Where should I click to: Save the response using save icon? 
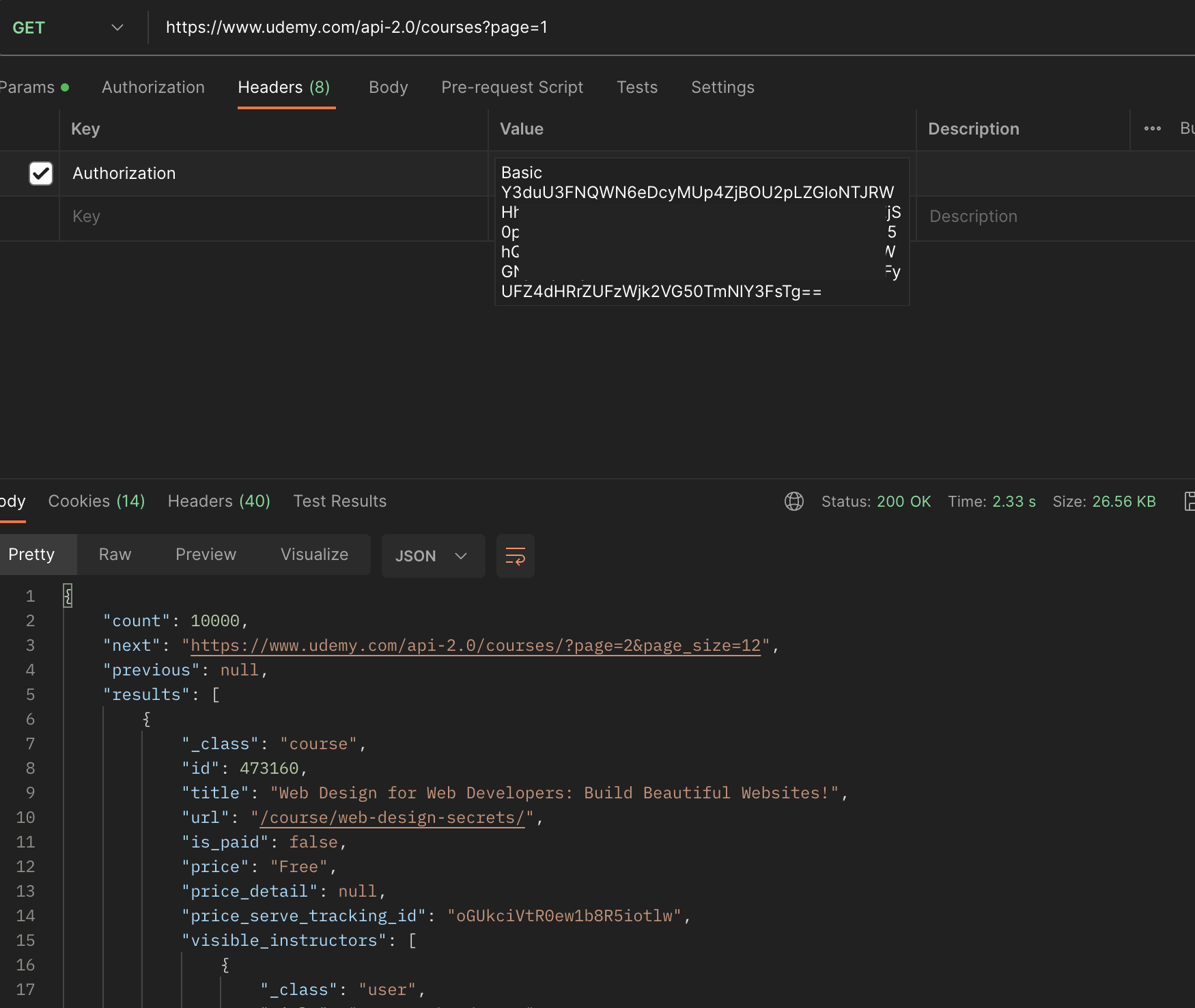coord(1190,501)
